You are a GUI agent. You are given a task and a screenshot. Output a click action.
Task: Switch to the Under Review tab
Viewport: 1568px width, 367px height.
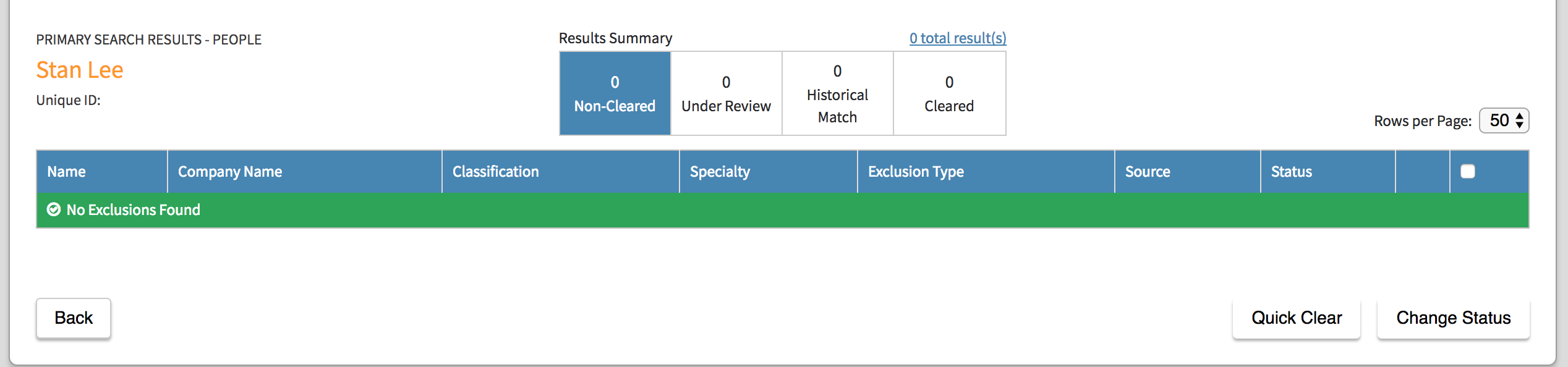click(726, 93)
